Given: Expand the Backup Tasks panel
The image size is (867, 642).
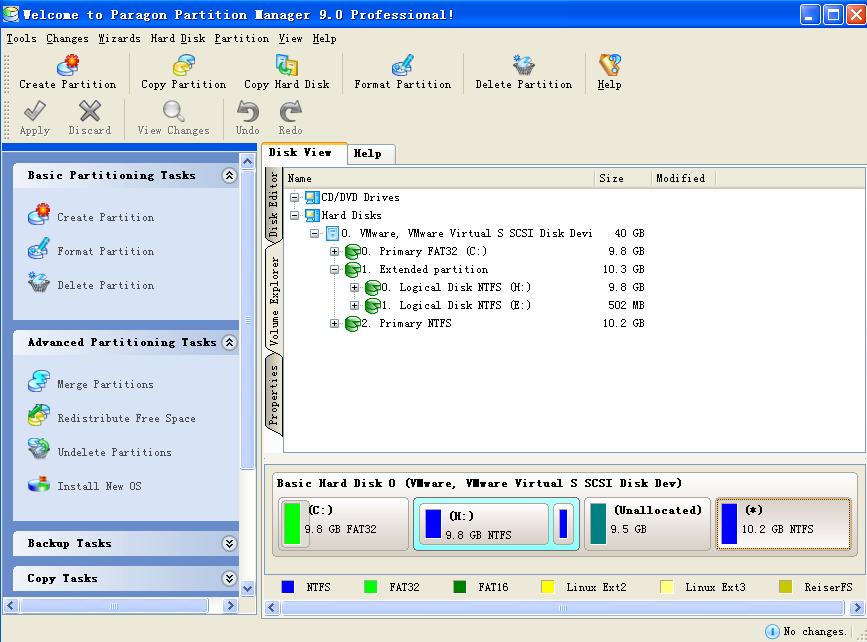Looking at the screenshot, I should [229, 544].
